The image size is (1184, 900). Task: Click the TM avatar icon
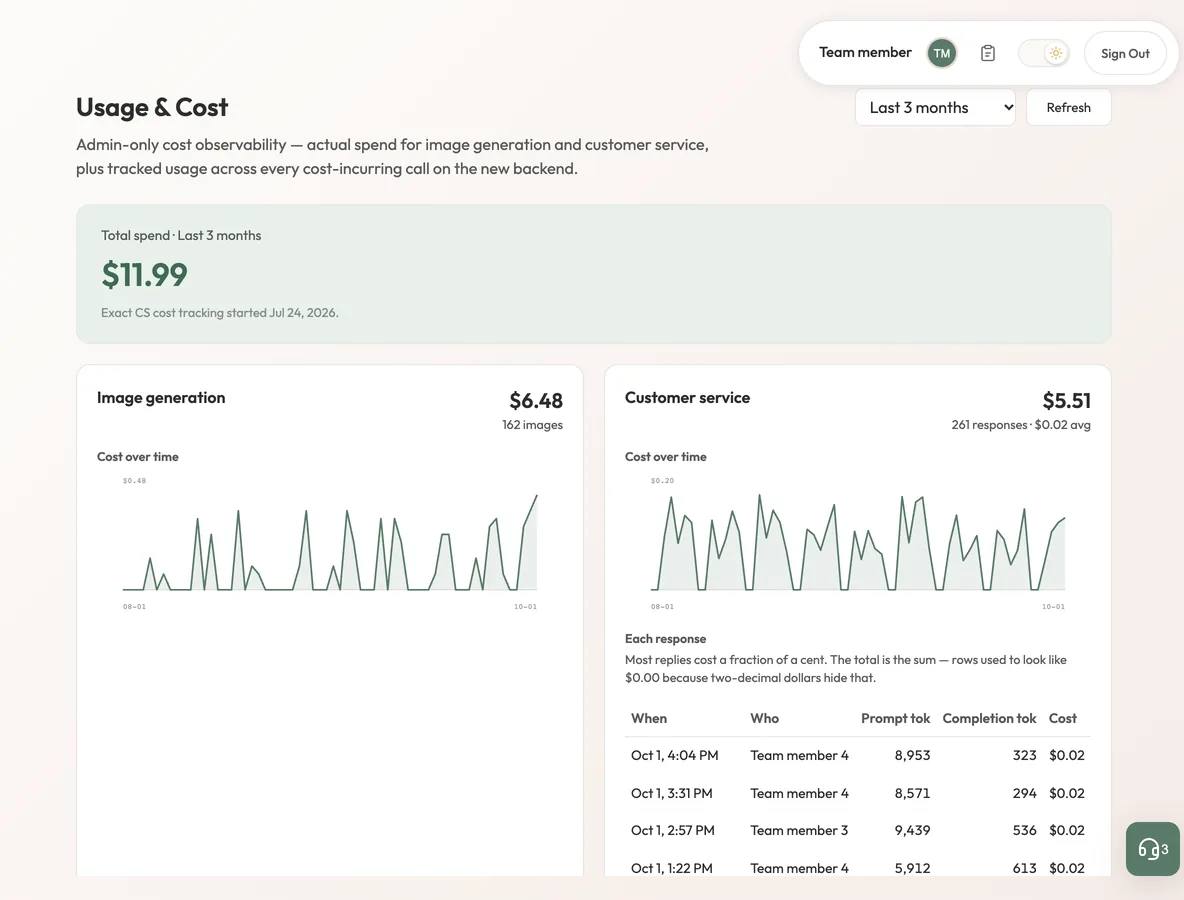click(942, 53)
